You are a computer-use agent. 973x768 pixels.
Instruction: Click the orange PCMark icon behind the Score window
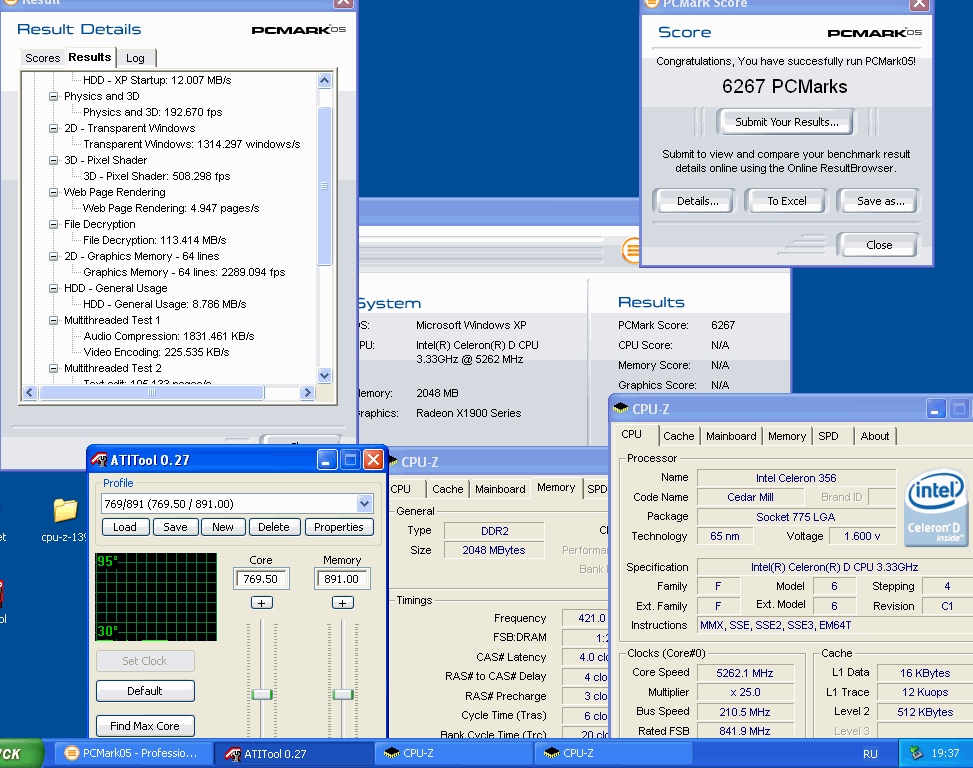630,250
